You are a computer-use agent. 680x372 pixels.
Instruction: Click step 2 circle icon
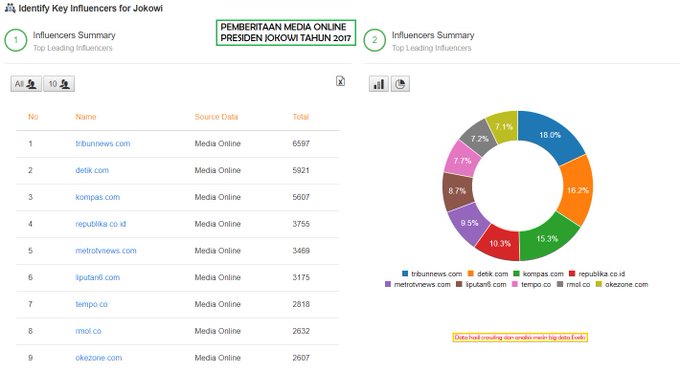tap(375, 40)
